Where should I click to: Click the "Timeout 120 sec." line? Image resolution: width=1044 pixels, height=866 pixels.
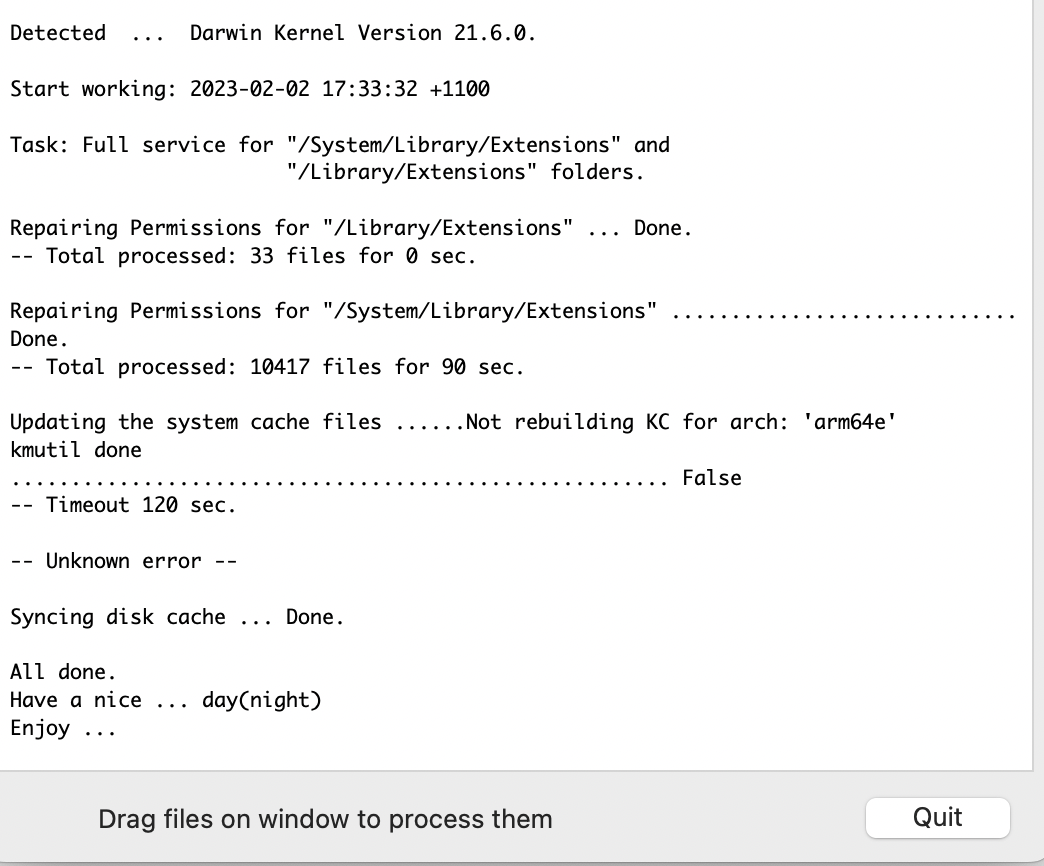pos(123,505)
